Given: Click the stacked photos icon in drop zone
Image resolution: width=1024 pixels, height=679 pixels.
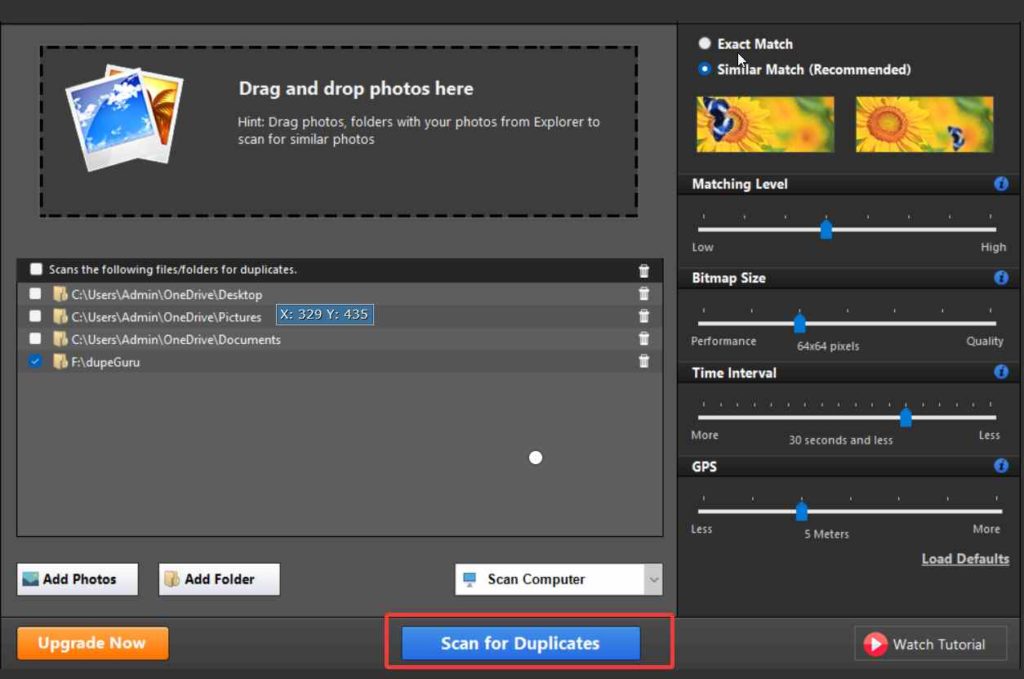Looking at the screenshot, I should (x=124, y=118).
